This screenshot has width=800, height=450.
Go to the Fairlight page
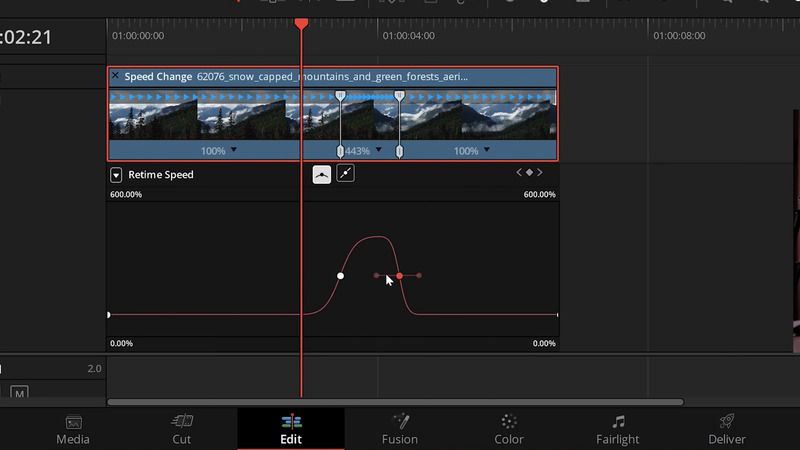(618, 429)
